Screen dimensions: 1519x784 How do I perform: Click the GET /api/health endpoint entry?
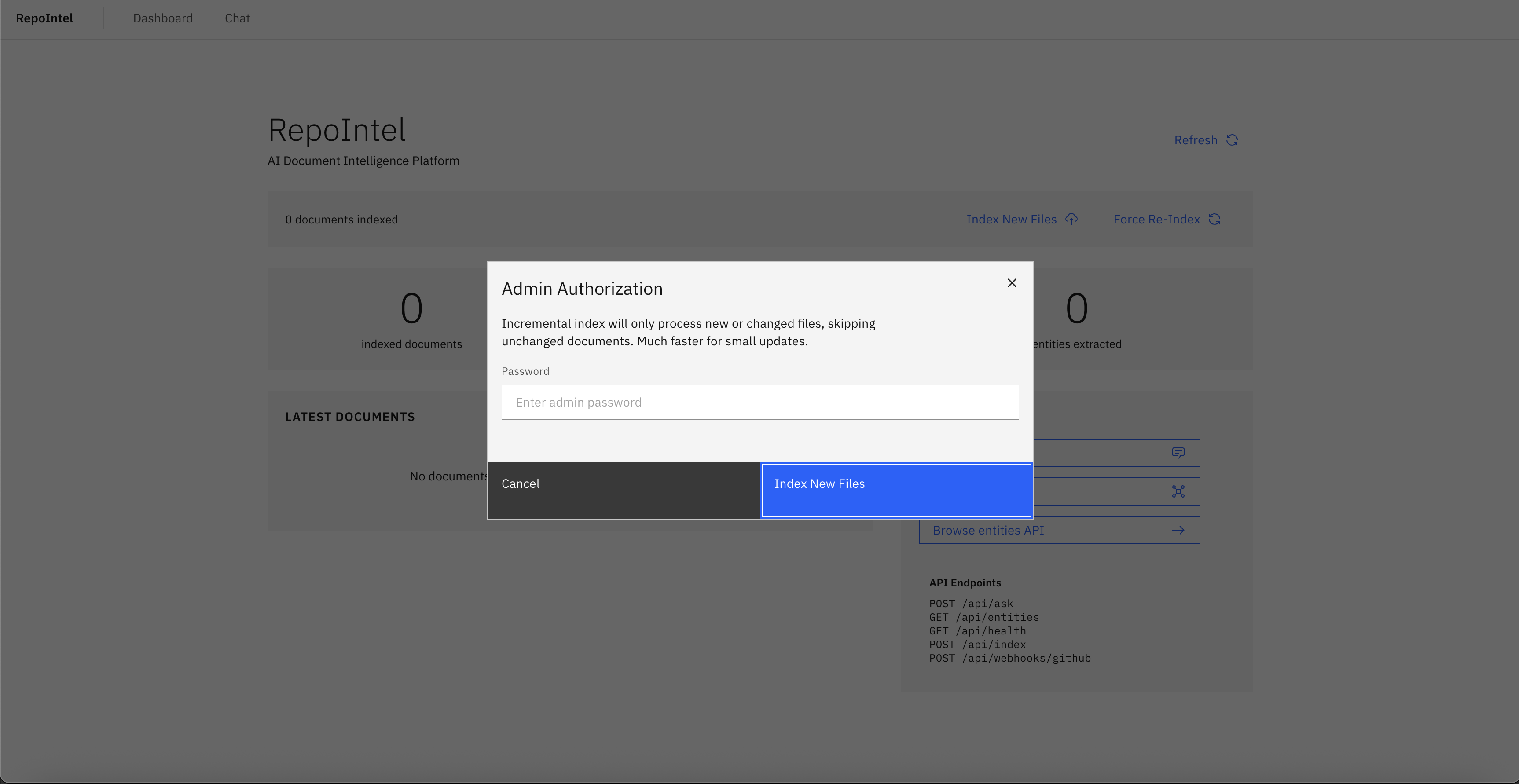coord(977,631)
